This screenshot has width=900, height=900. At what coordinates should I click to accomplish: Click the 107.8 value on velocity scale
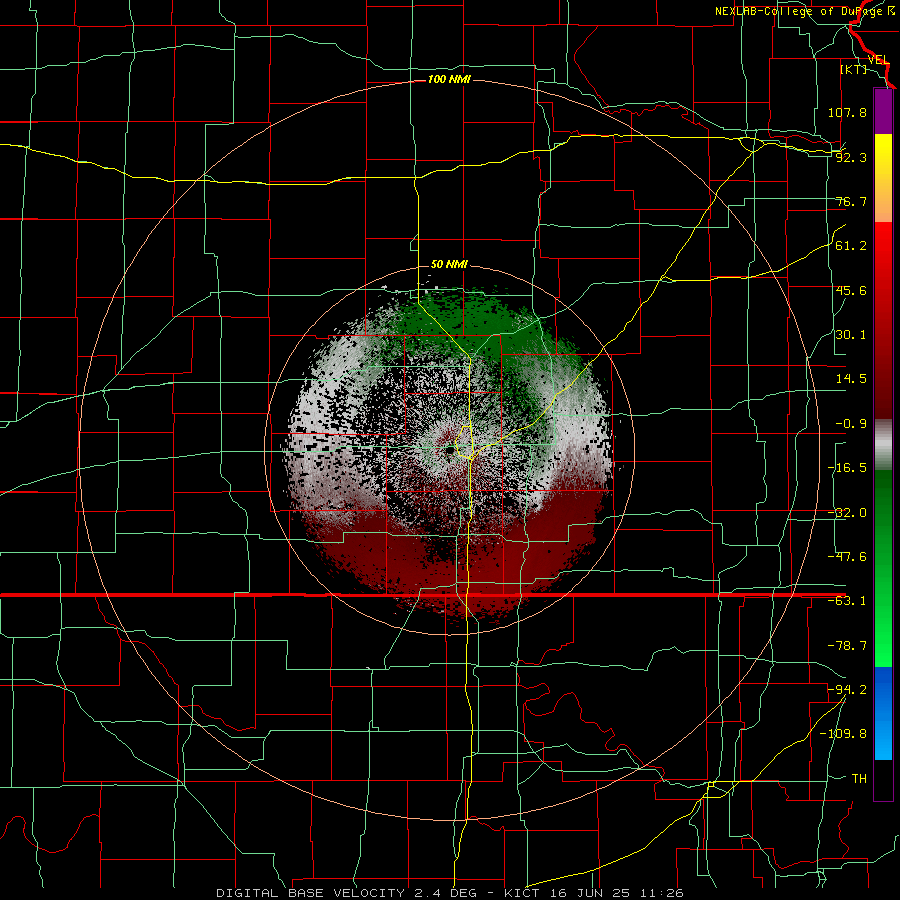pos(847,112)
